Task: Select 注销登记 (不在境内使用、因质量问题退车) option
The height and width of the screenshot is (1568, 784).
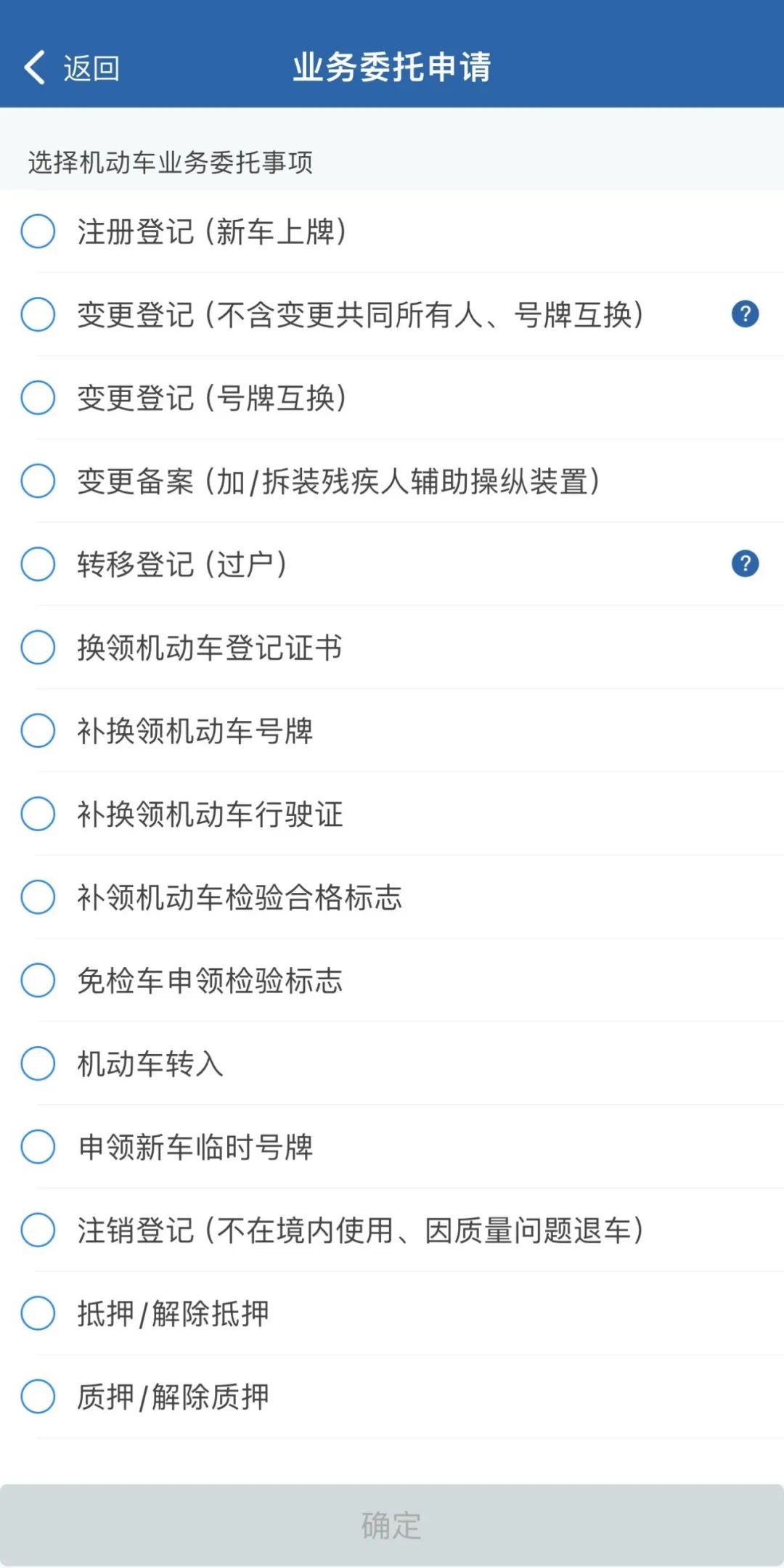Action: click(38, 1230)
